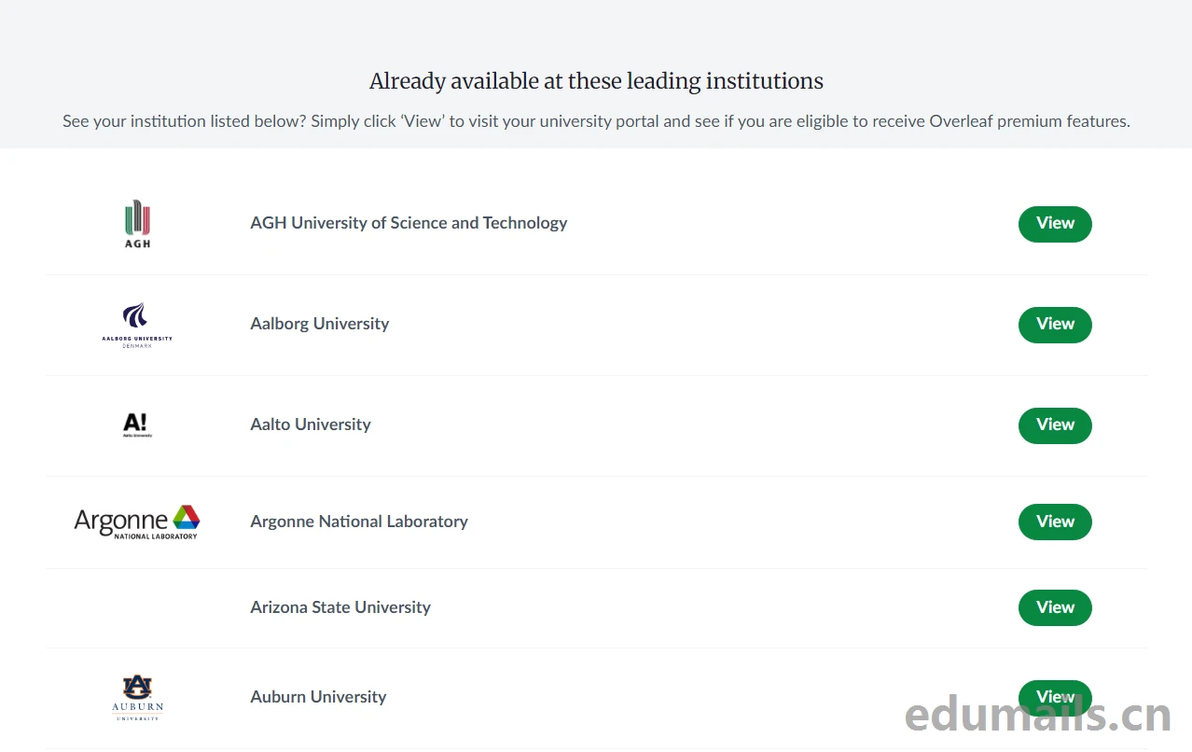
Task: Click the AGH University logo
Action: coord(137,224)
